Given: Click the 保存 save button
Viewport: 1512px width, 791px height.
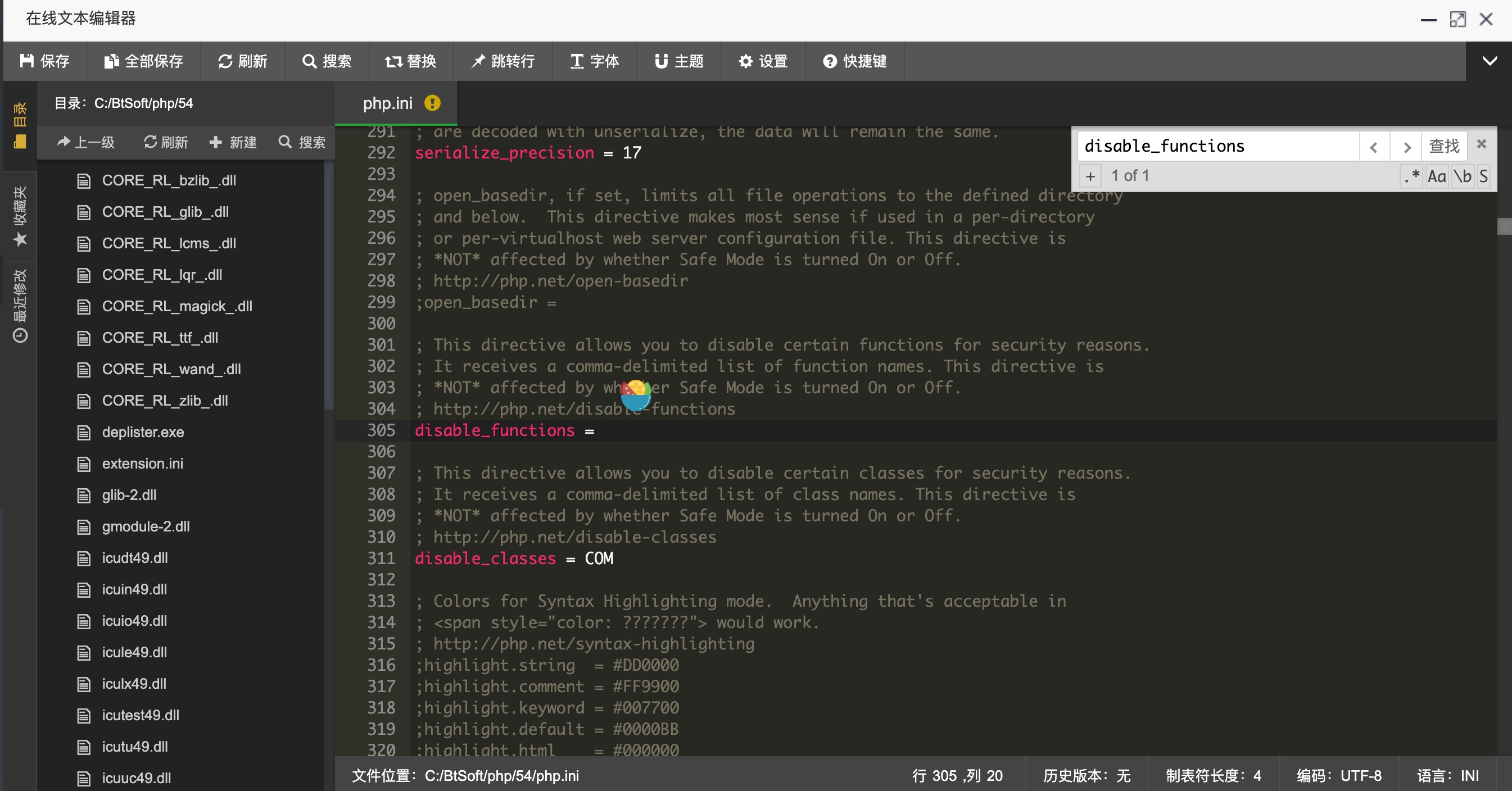Looking at the screenshot, I should click(x=45, y=61).
